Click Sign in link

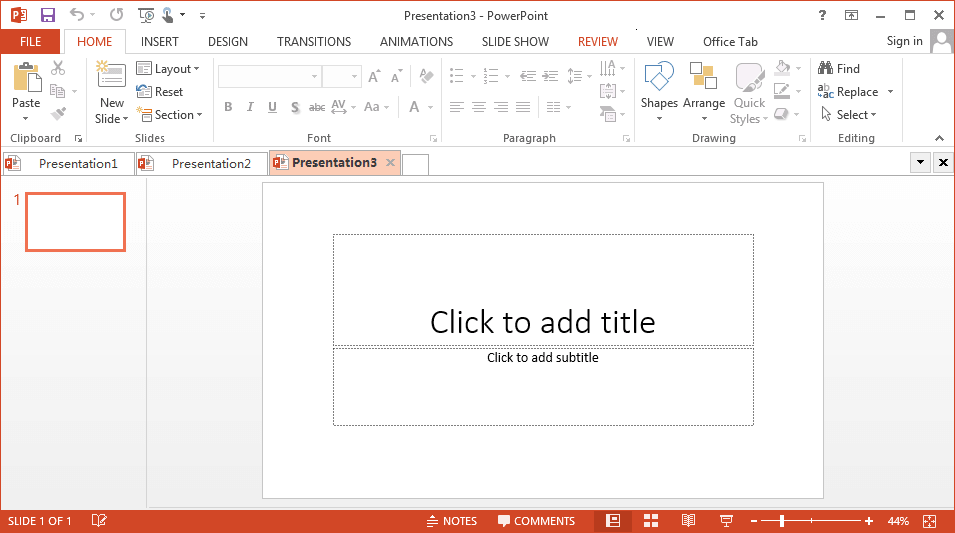coord(904,41)
